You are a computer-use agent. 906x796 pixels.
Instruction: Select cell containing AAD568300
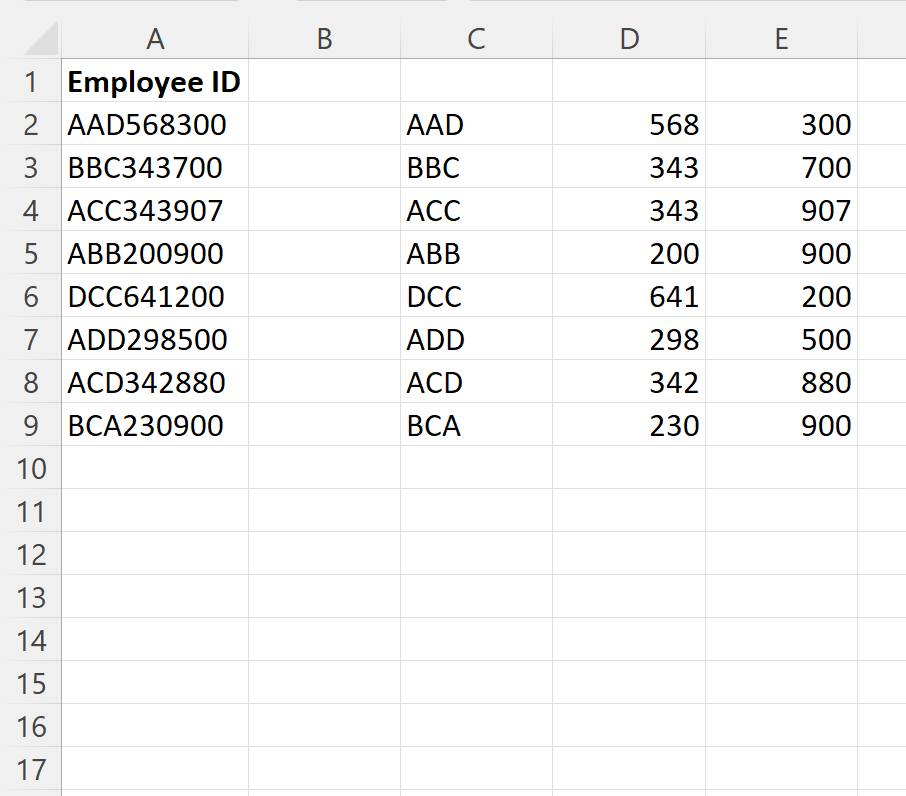coord(156,125)
